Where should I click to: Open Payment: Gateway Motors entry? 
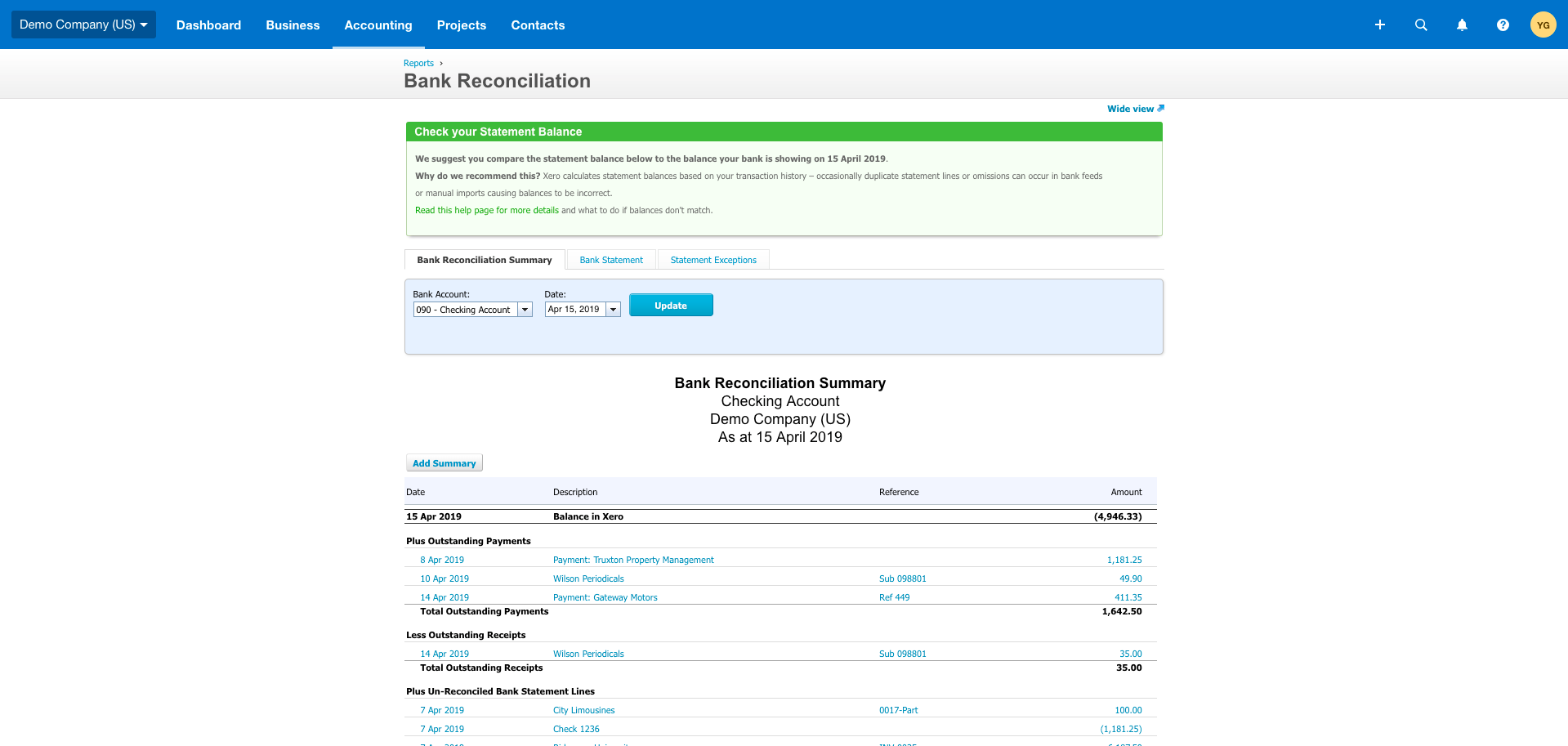(x=605, y=597)
